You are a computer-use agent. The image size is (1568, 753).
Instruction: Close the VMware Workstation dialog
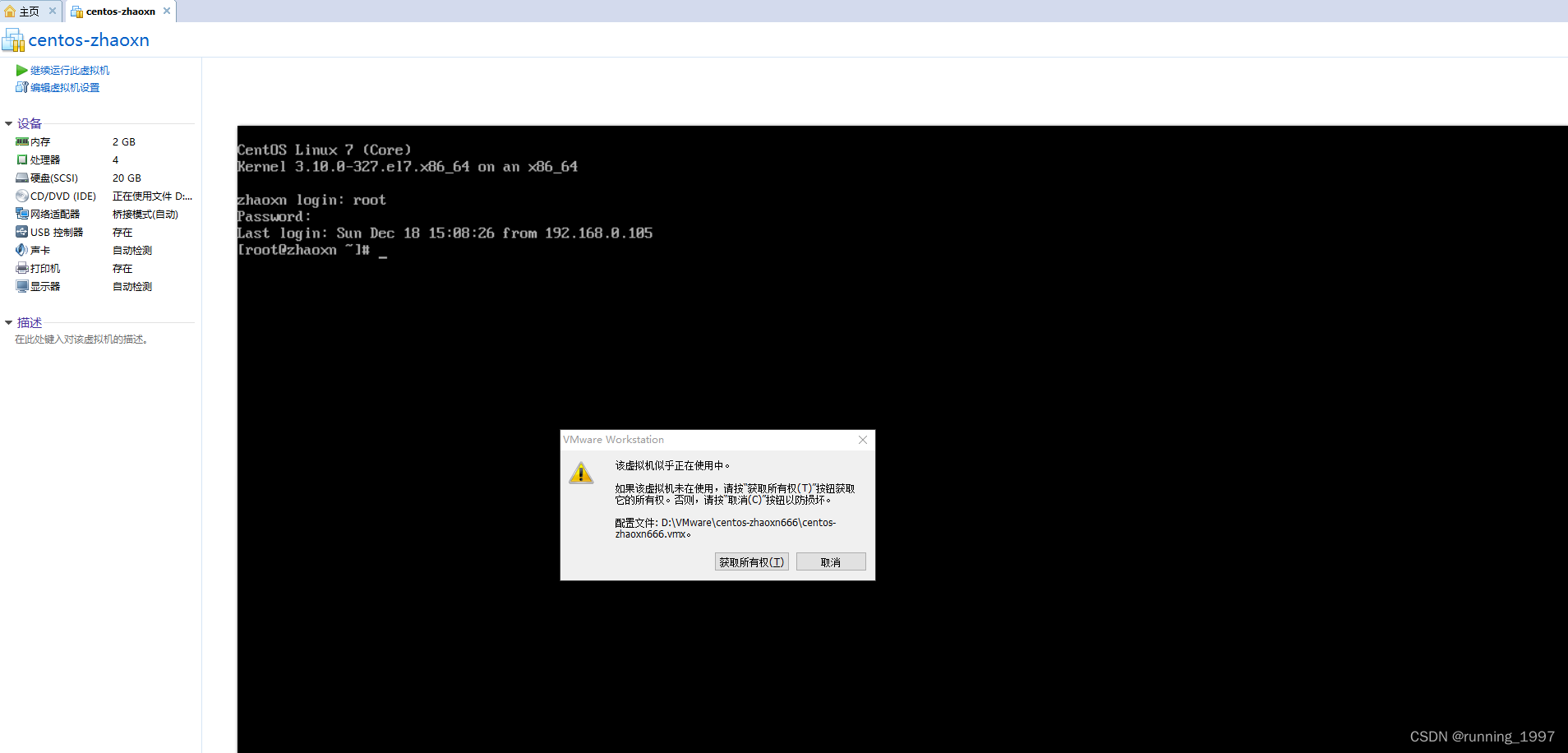click(863, 440)
